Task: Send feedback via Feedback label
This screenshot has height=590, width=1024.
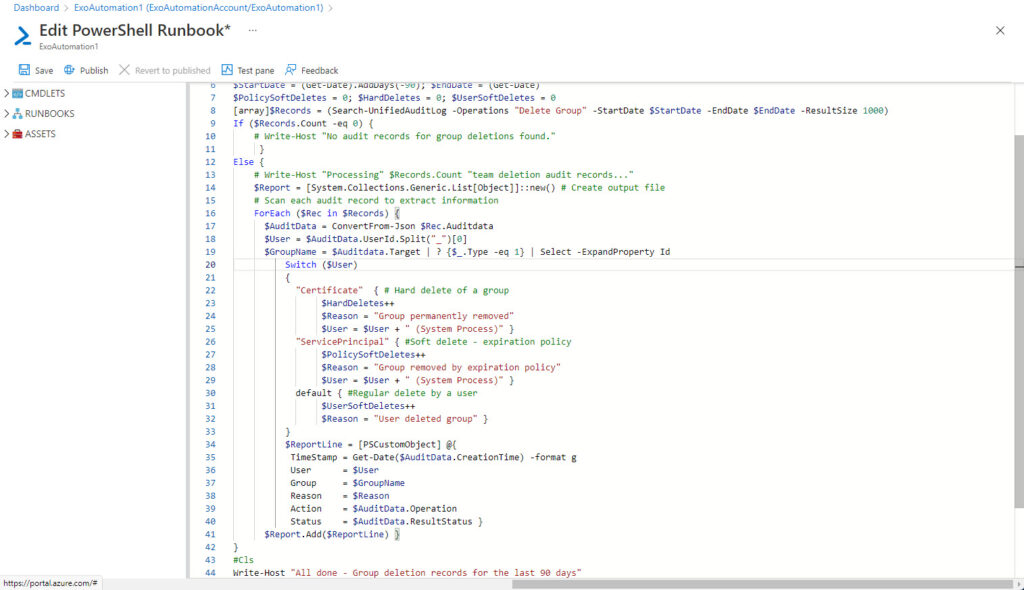Action: pyautogui.click(x=319, y=71)
